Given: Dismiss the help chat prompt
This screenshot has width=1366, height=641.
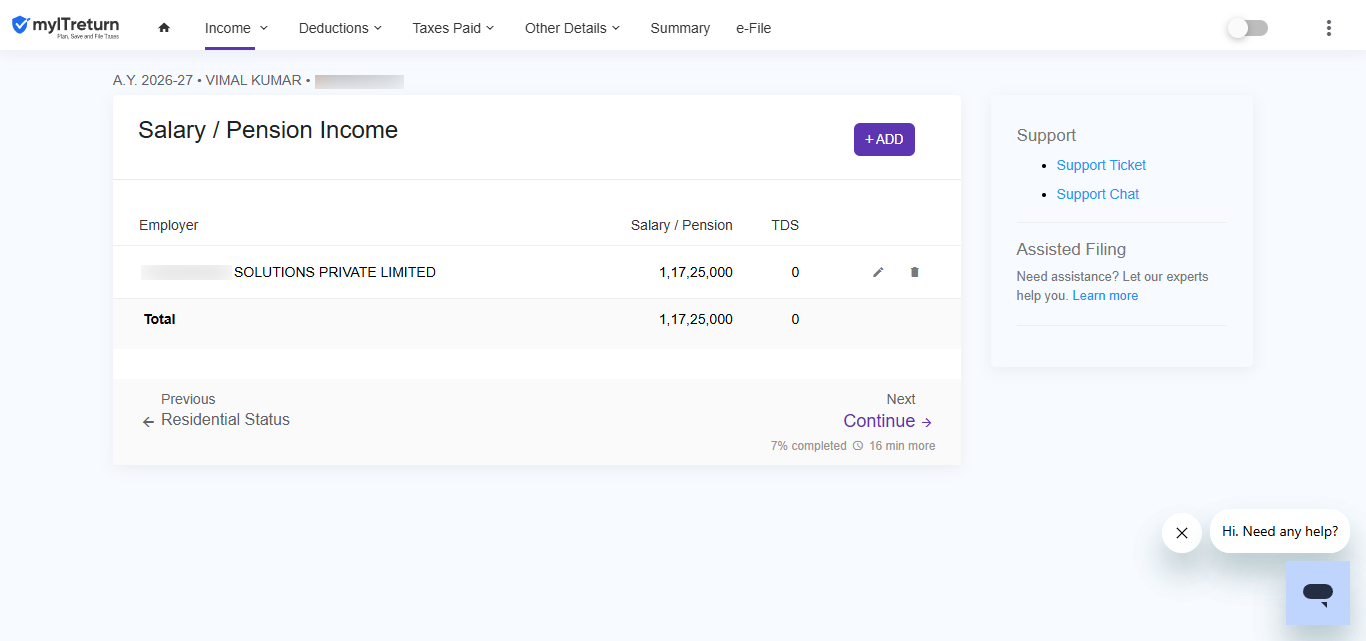Looking at the screenshot, I should pos(1182,533).
